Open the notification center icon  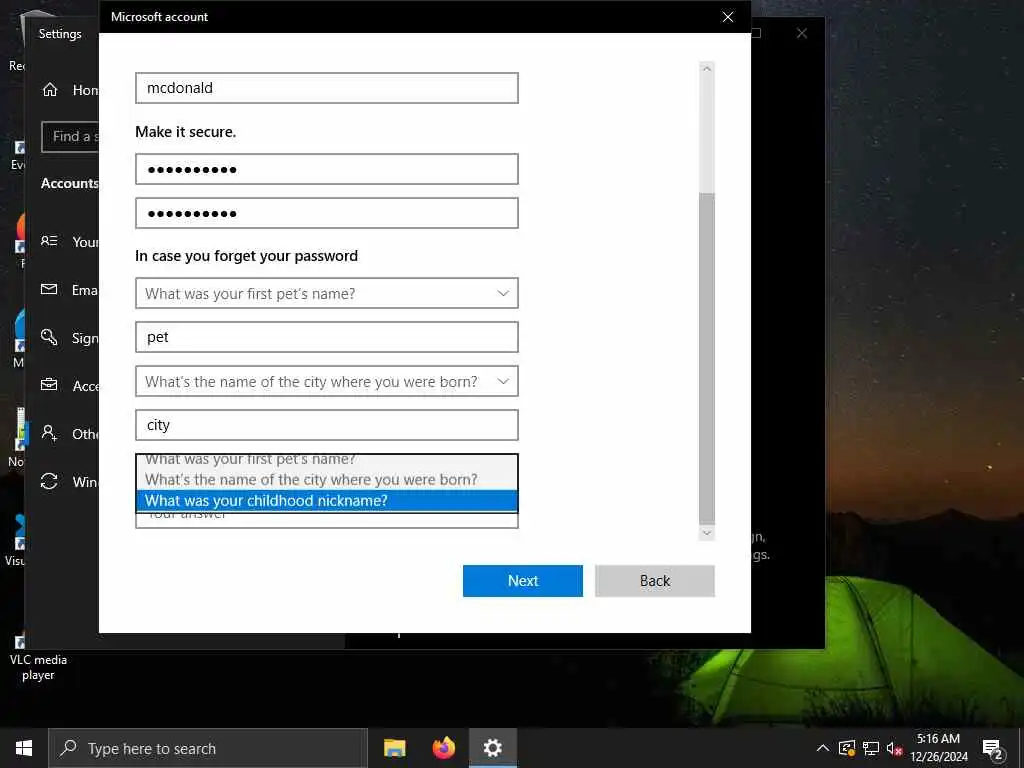click(992, 749)
